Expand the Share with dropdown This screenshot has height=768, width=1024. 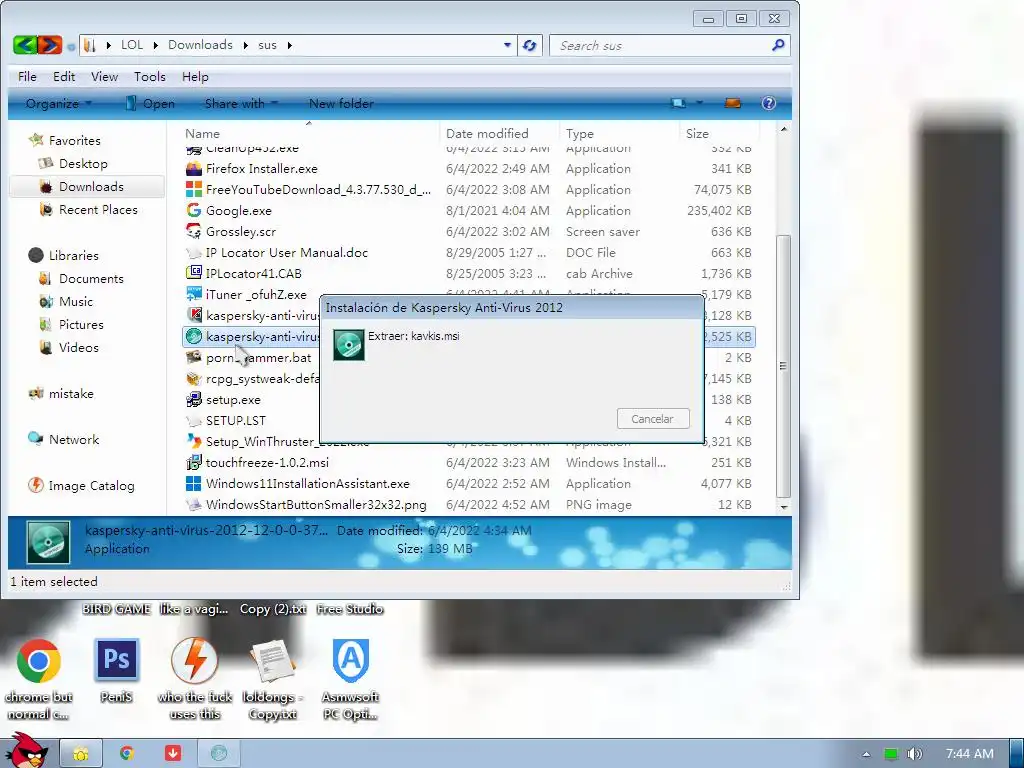coord(241,103)
